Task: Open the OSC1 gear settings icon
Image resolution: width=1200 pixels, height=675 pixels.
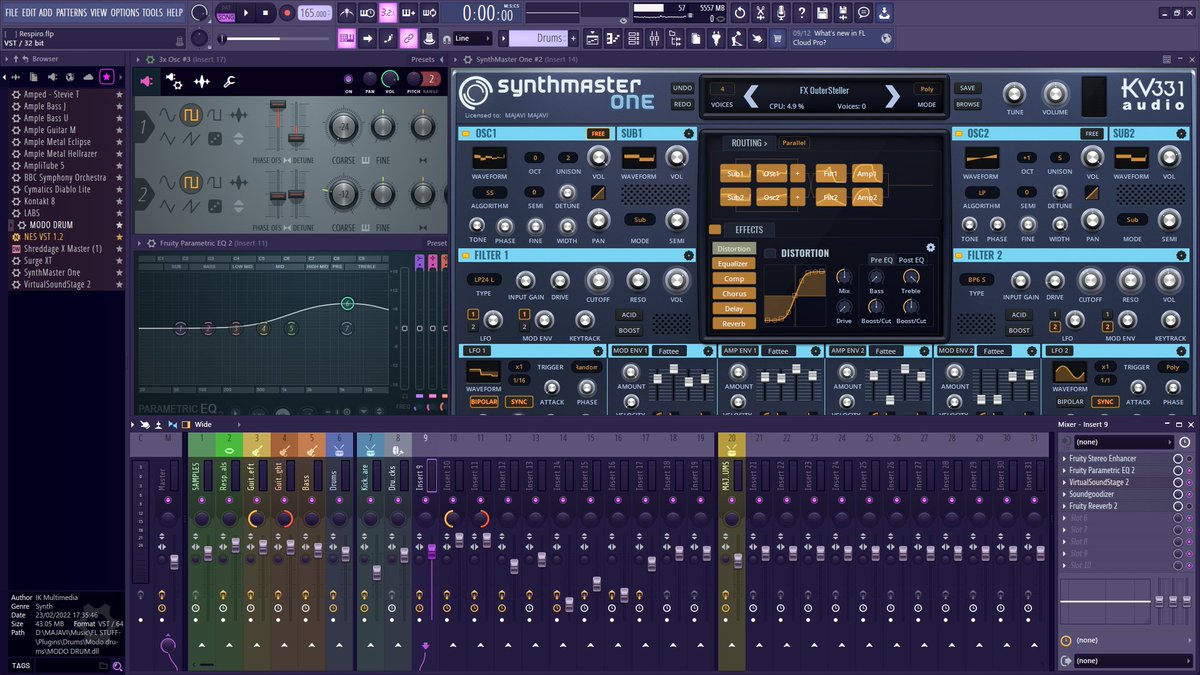Action: pos(688,133)
